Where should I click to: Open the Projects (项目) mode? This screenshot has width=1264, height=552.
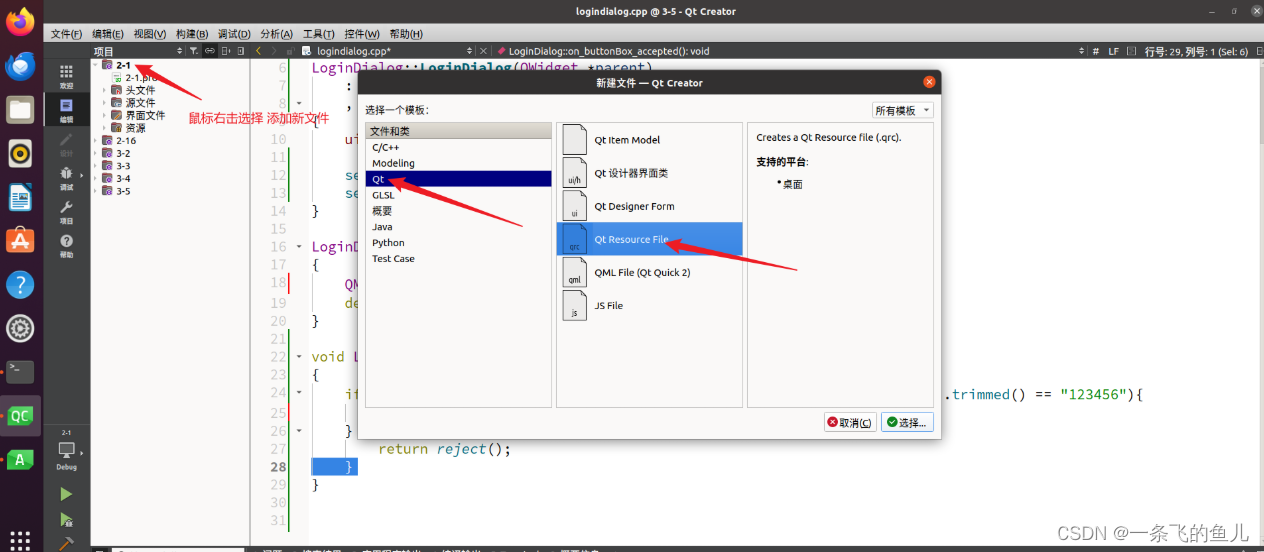pyautogui.click(x=66, y=212)
